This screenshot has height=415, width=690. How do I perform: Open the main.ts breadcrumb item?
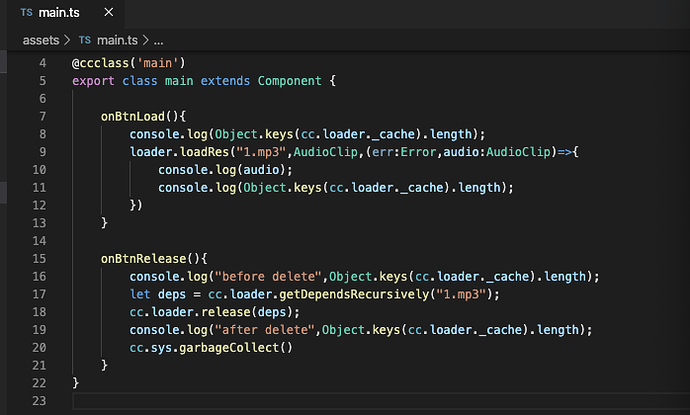tap(116, 40)
